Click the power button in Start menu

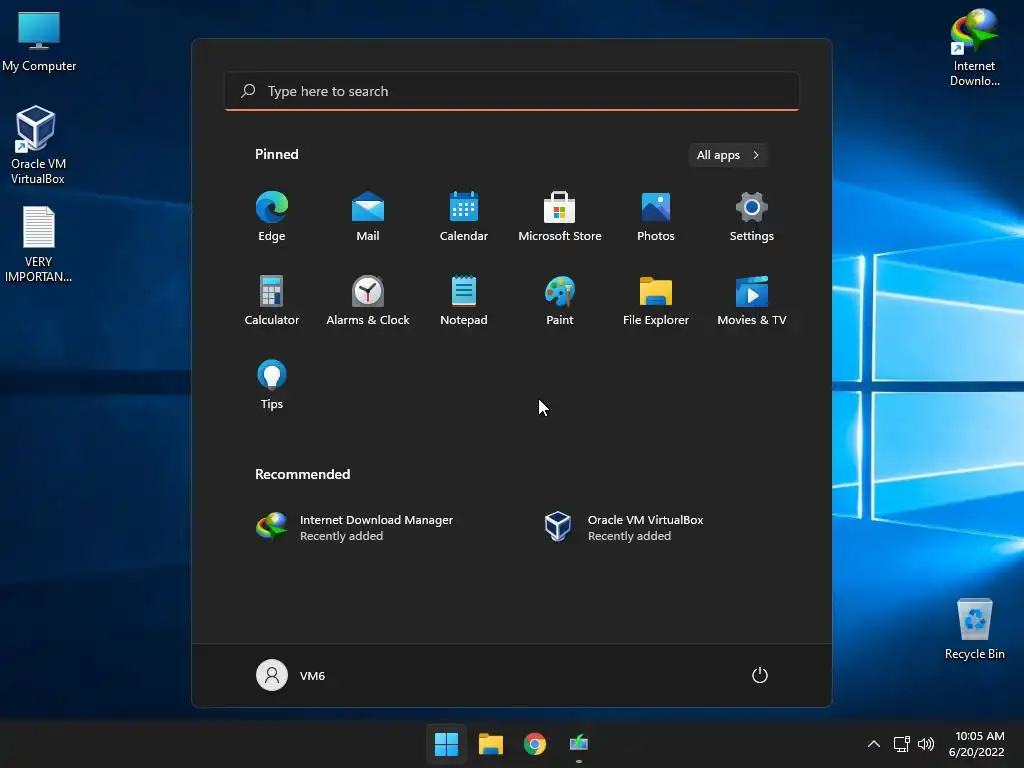[x=760, y=675]
